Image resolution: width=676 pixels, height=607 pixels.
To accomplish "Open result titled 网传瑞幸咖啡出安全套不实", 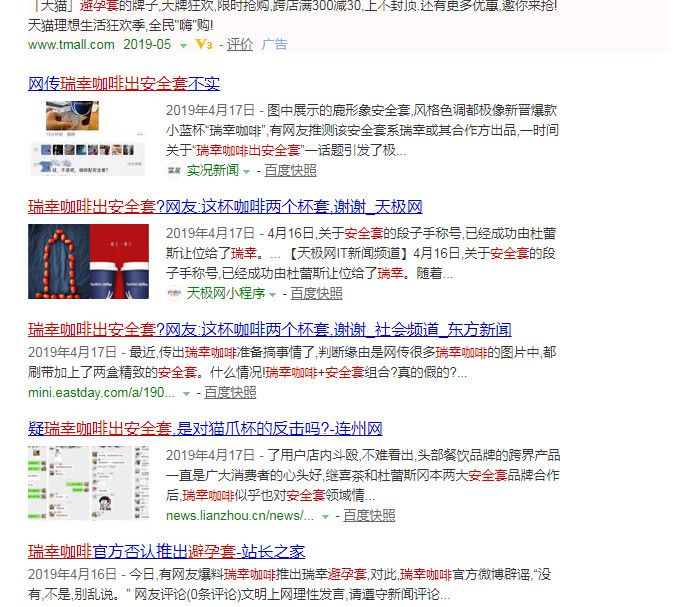I will 124,84.
